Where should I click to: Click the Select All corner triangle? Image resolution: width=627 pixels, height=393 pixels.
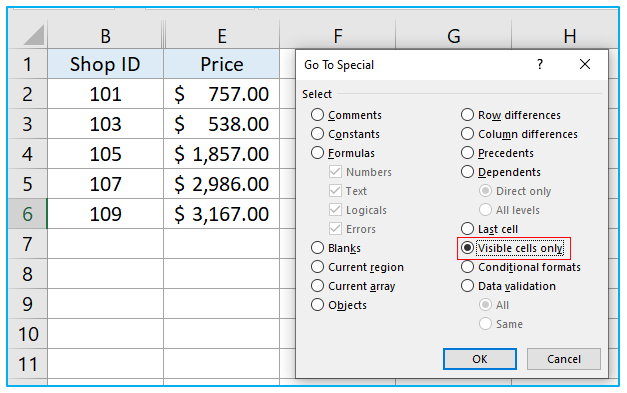[34, 35]
